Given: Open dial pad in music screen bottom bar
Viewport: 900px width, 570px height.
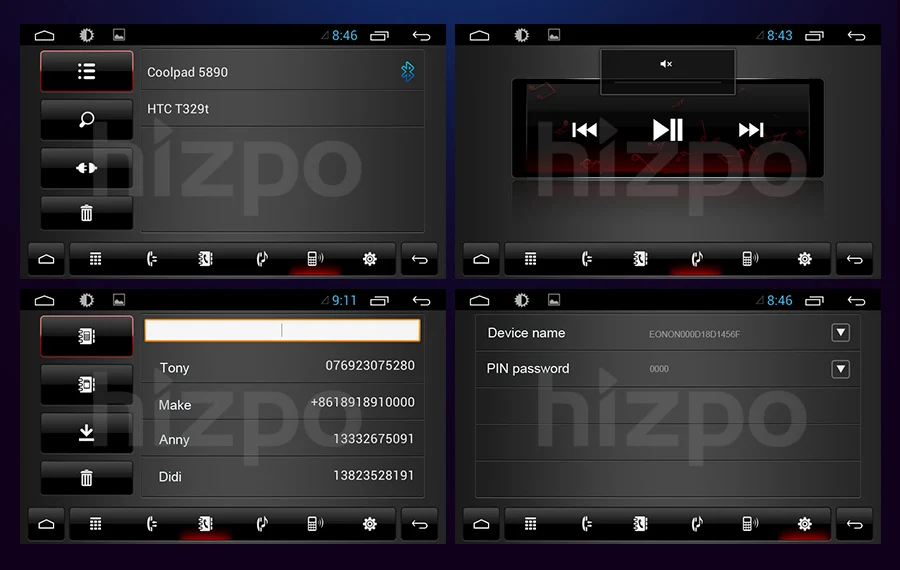Looking at the screenshot, I should [531, 259].
